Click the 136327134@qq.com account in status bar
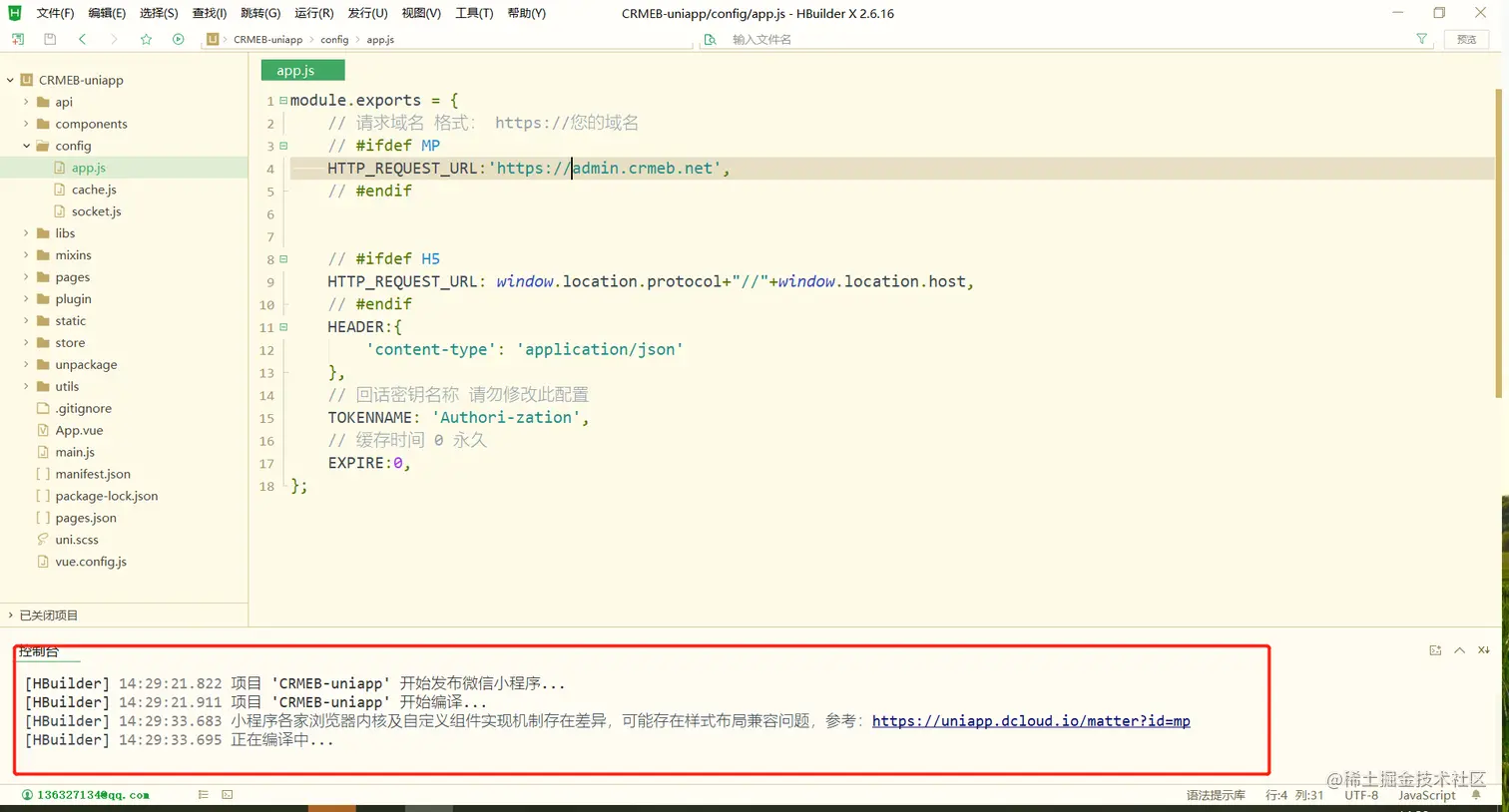The width and height of the screenshot is (1509, 812). pyautogui.click(x=93, y=795)
